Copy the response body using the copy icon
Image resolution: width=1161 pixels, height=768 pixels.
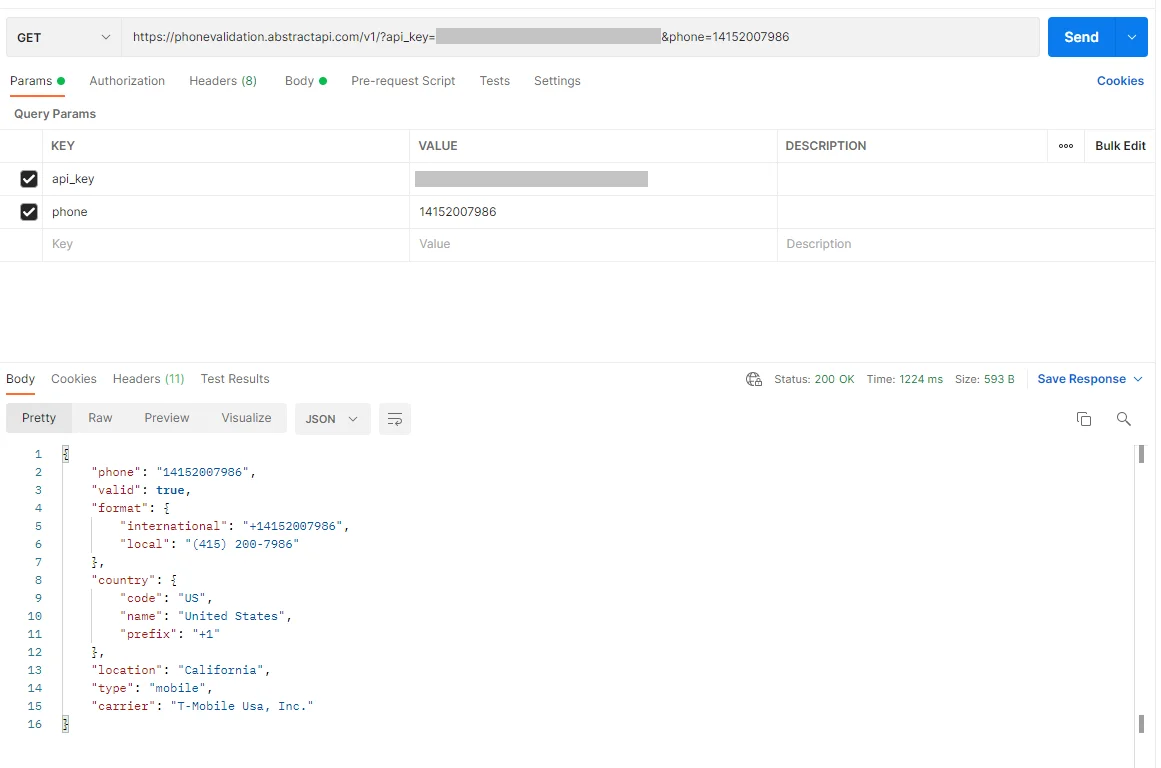click(x=1084, y=419)
